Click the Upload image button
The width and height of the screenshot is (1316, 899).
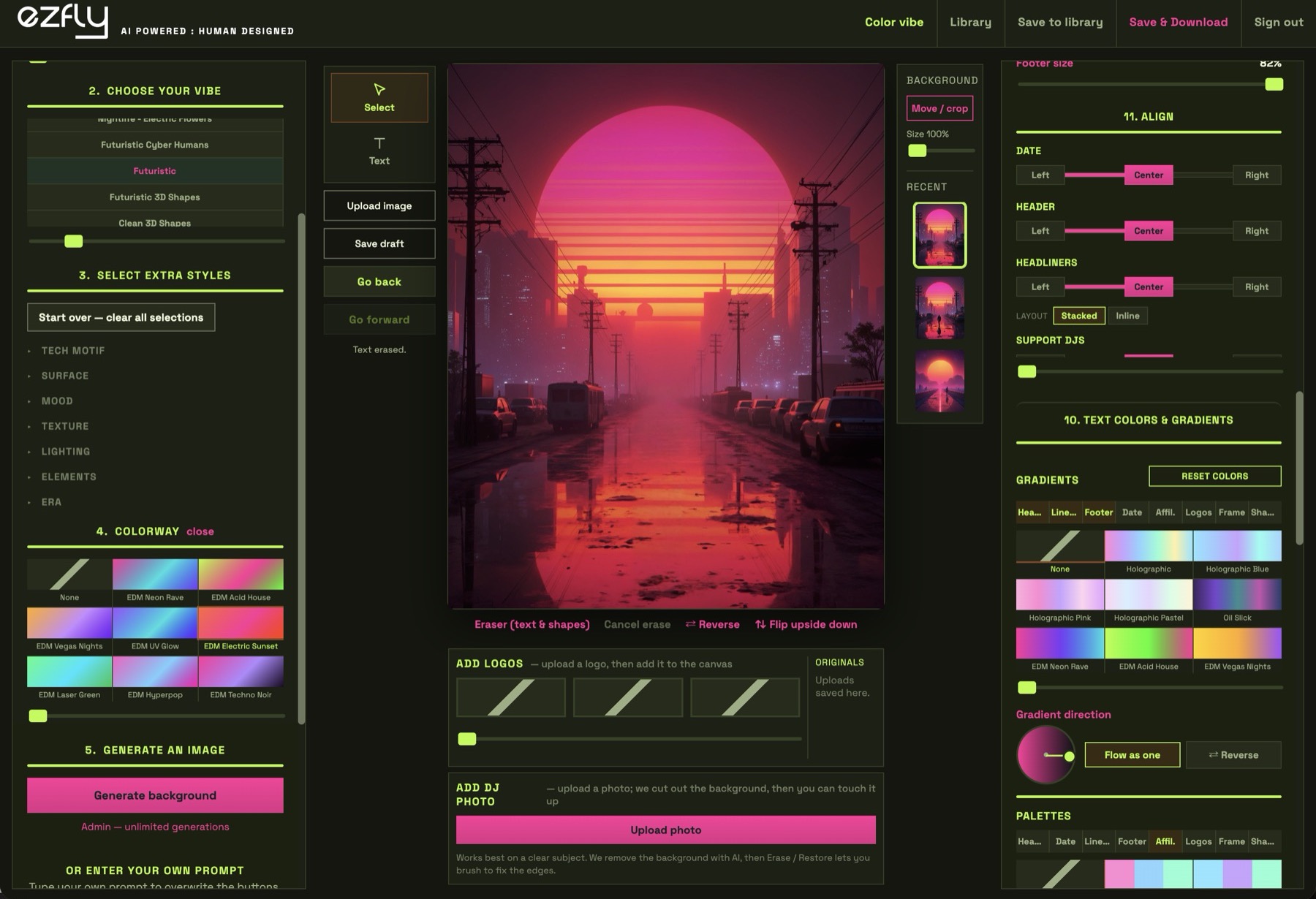(379, 206)
